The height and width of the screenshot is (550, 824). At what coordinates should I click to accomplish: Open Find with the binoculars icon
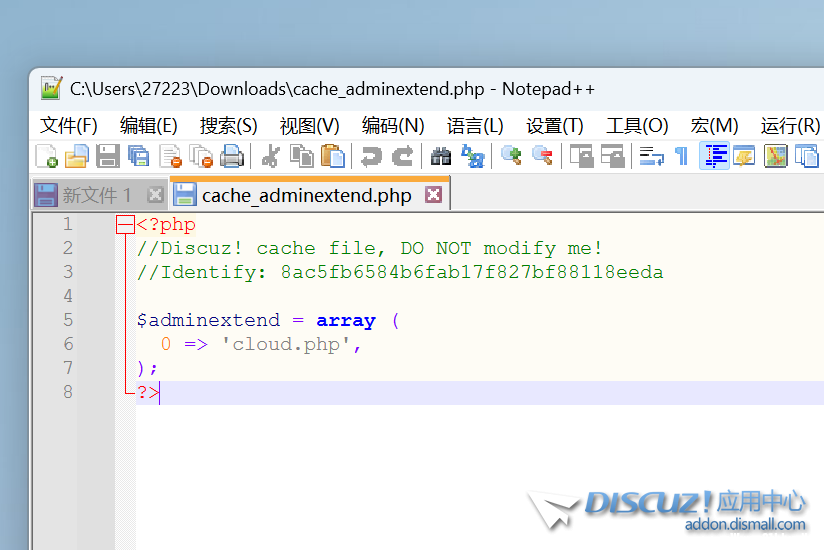[x=441, y=156]
